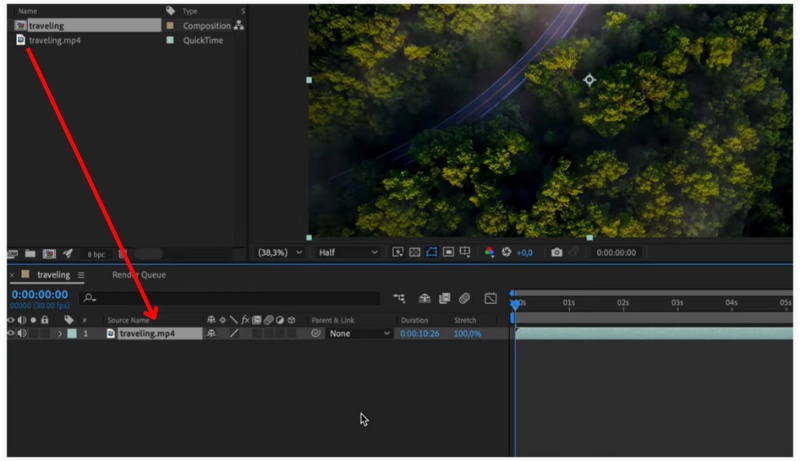Select the traveling timeline tab

click(54, 275)
